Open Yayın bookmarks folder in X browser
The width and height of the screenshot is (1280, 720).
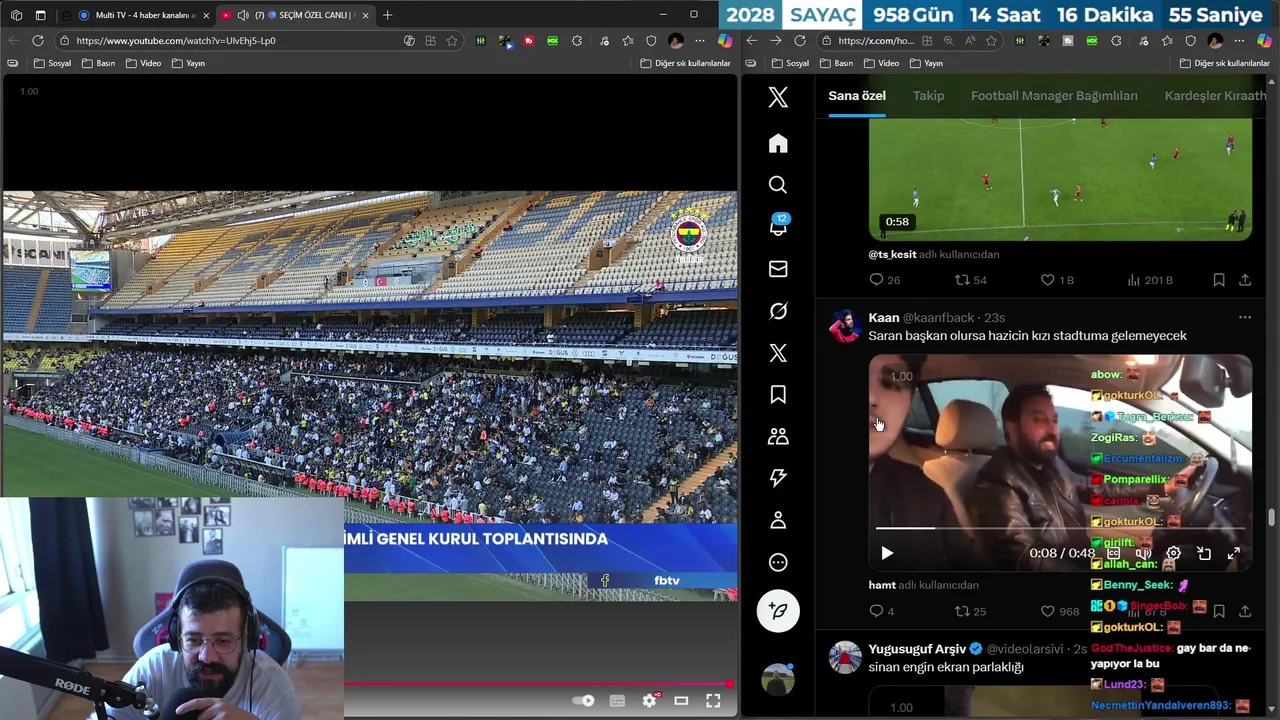pos(926,63)
